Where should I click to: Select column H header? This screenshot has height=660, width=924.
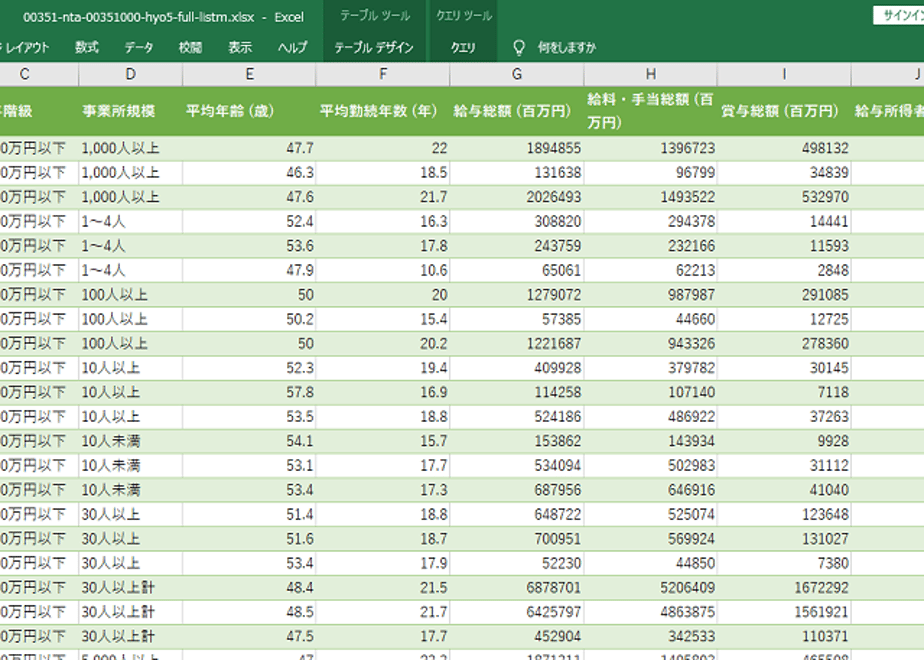point(651,74)
